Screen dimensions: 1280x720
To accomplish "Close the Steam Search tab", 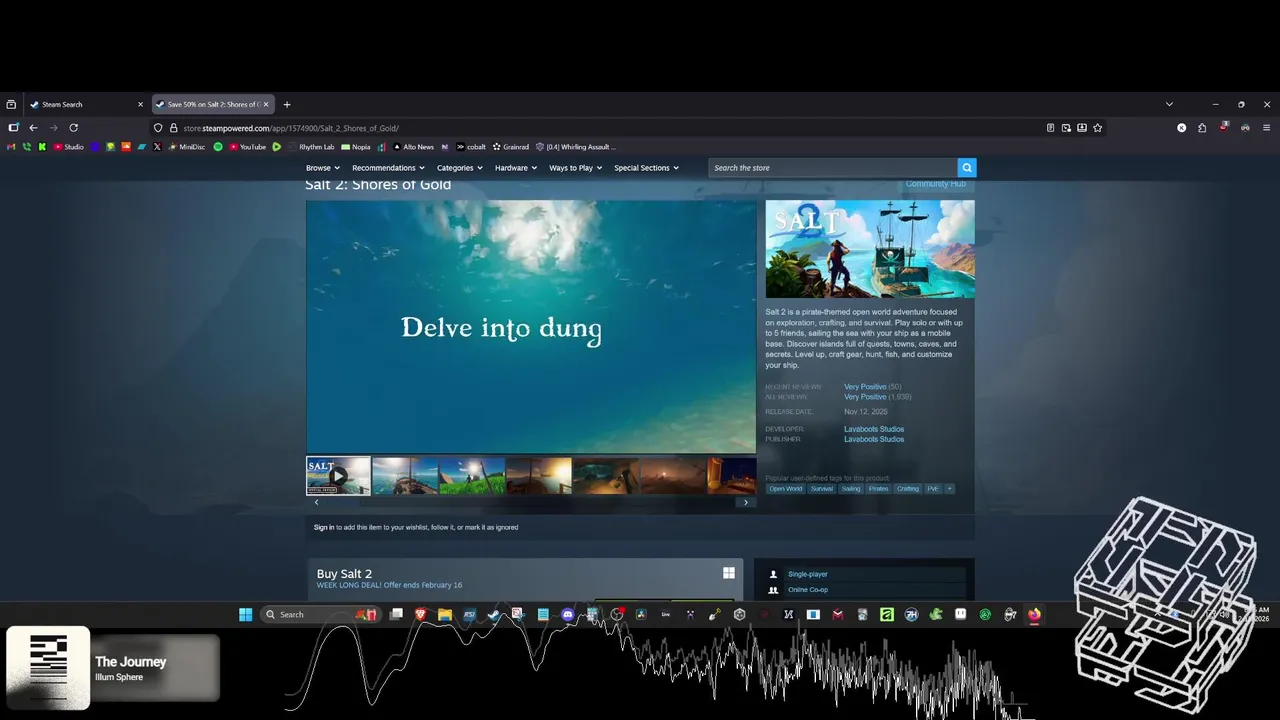I will pos(140,104).
